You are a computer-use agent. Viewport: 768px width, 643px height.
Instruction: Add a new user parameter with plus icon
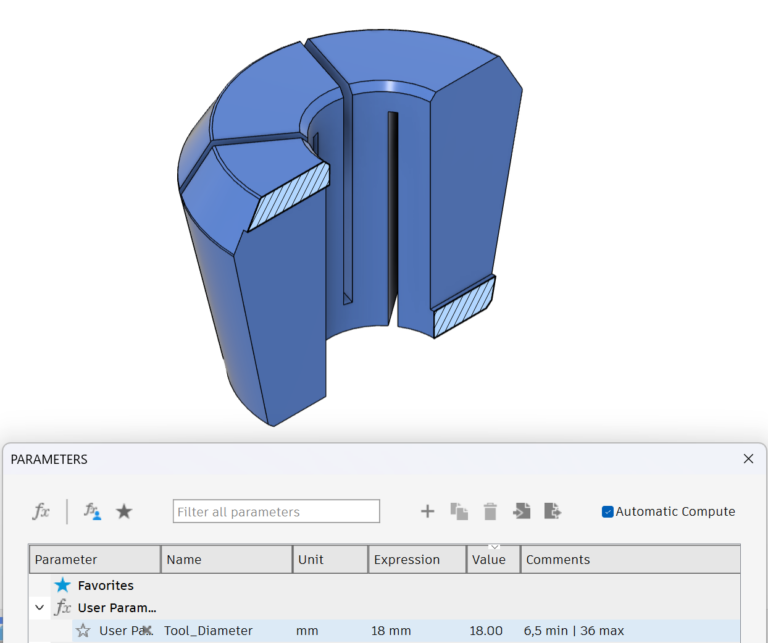tap(427, 511)
